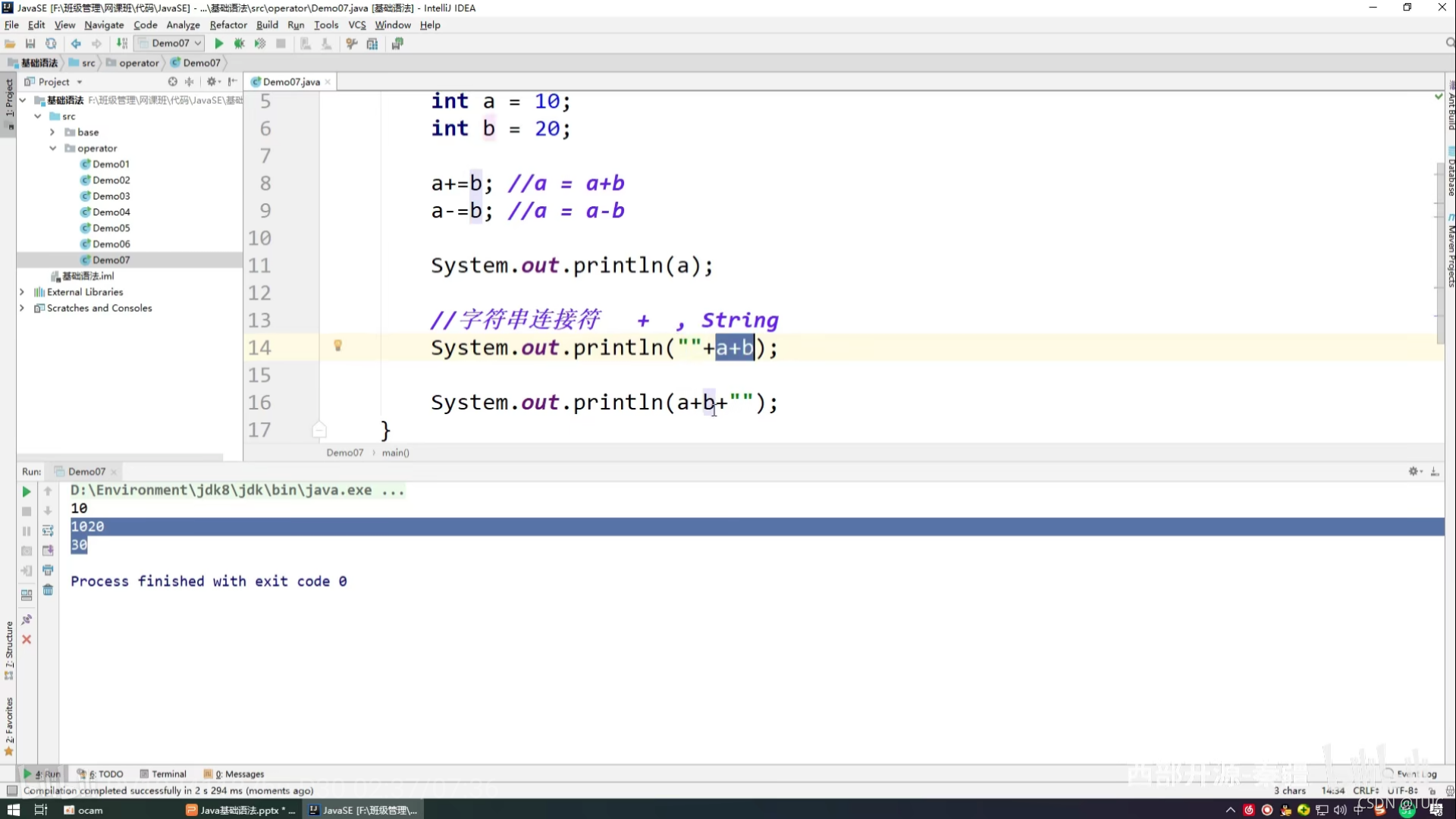Rerun Demo07 in the Run panel
Viewport: 1456px width, 819px height.
pos(27,492)
